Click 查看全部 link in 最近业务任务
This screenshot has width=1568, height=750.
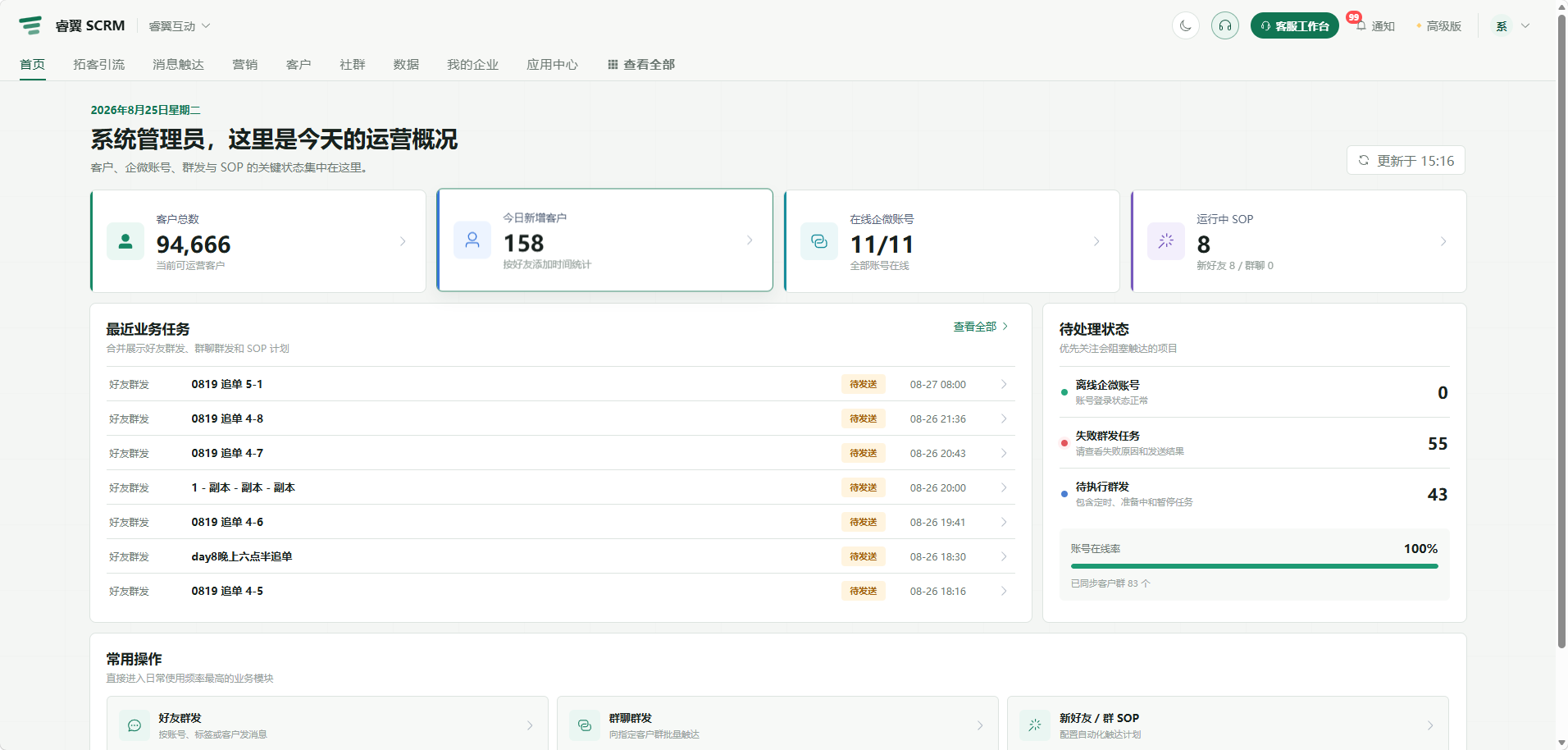tap(981, 327)
